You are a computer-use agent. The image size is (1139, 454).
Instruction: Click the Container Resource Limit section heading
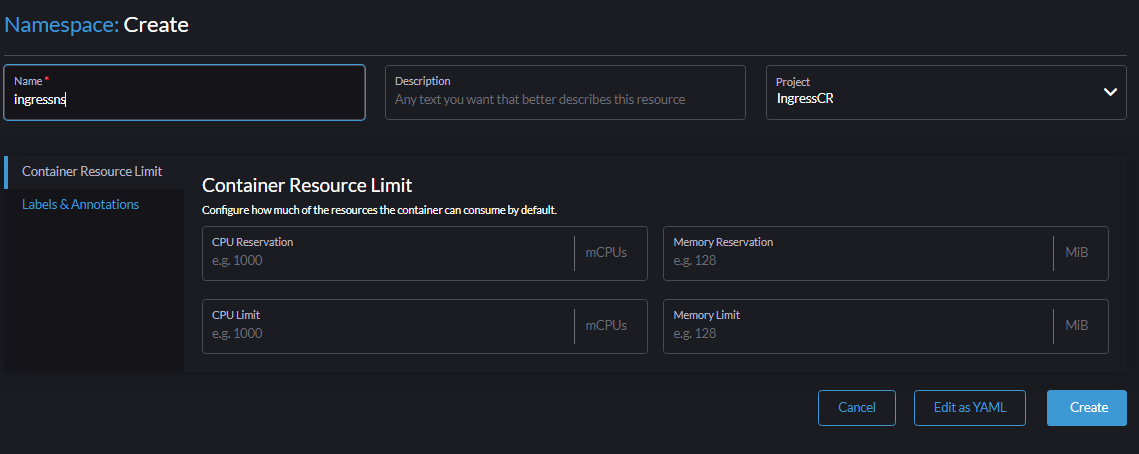tap(307, 185)
